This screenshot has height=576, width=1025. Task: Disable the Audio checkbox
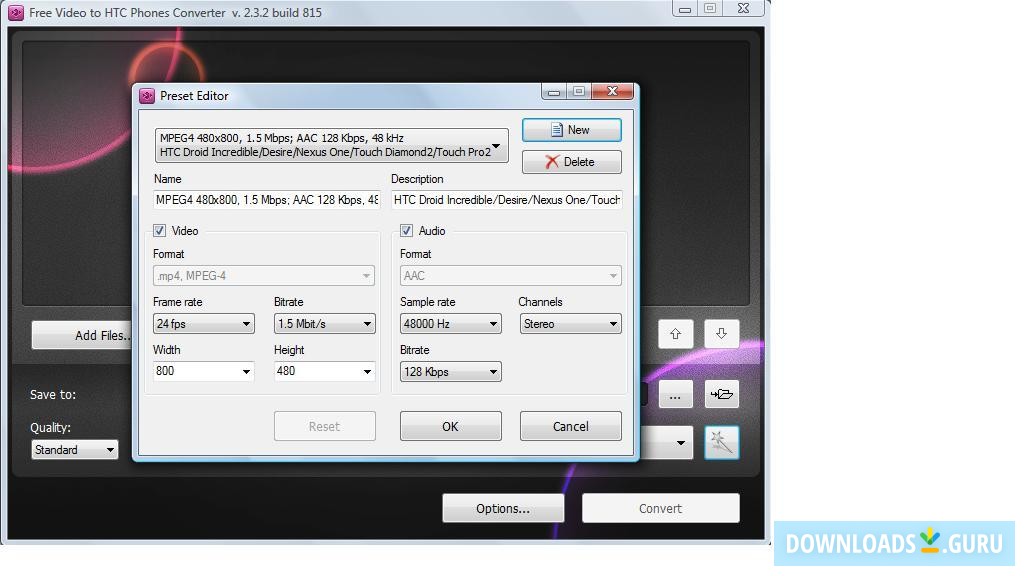pyautogui.click(x=407, y=230)
